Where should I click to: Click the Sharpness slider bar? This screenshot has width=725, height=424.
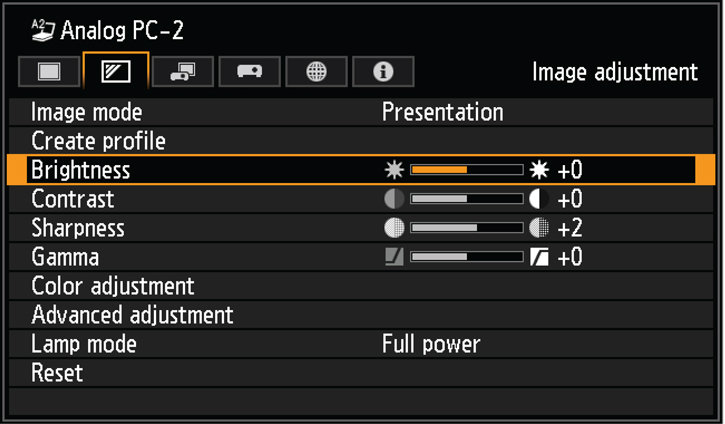pyautogui.click(x=467, y=228)
